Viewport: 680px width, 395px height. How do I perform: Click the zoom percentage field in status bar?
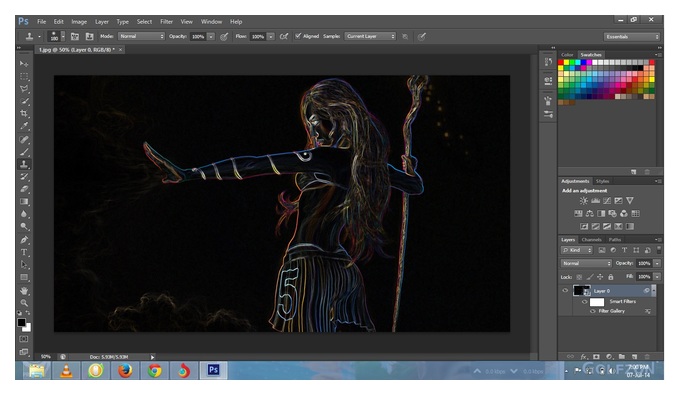coord(46,356)
